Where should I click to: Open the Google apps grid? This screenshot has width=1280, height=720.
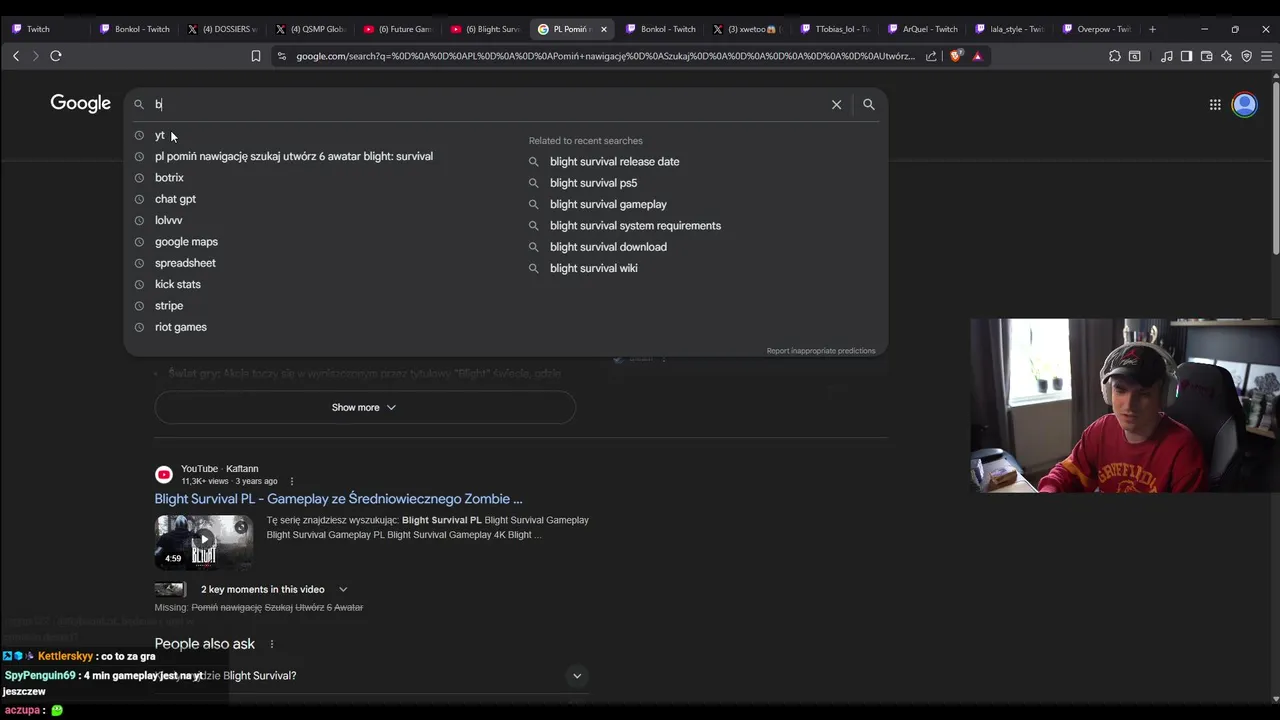pos(1215,104)
